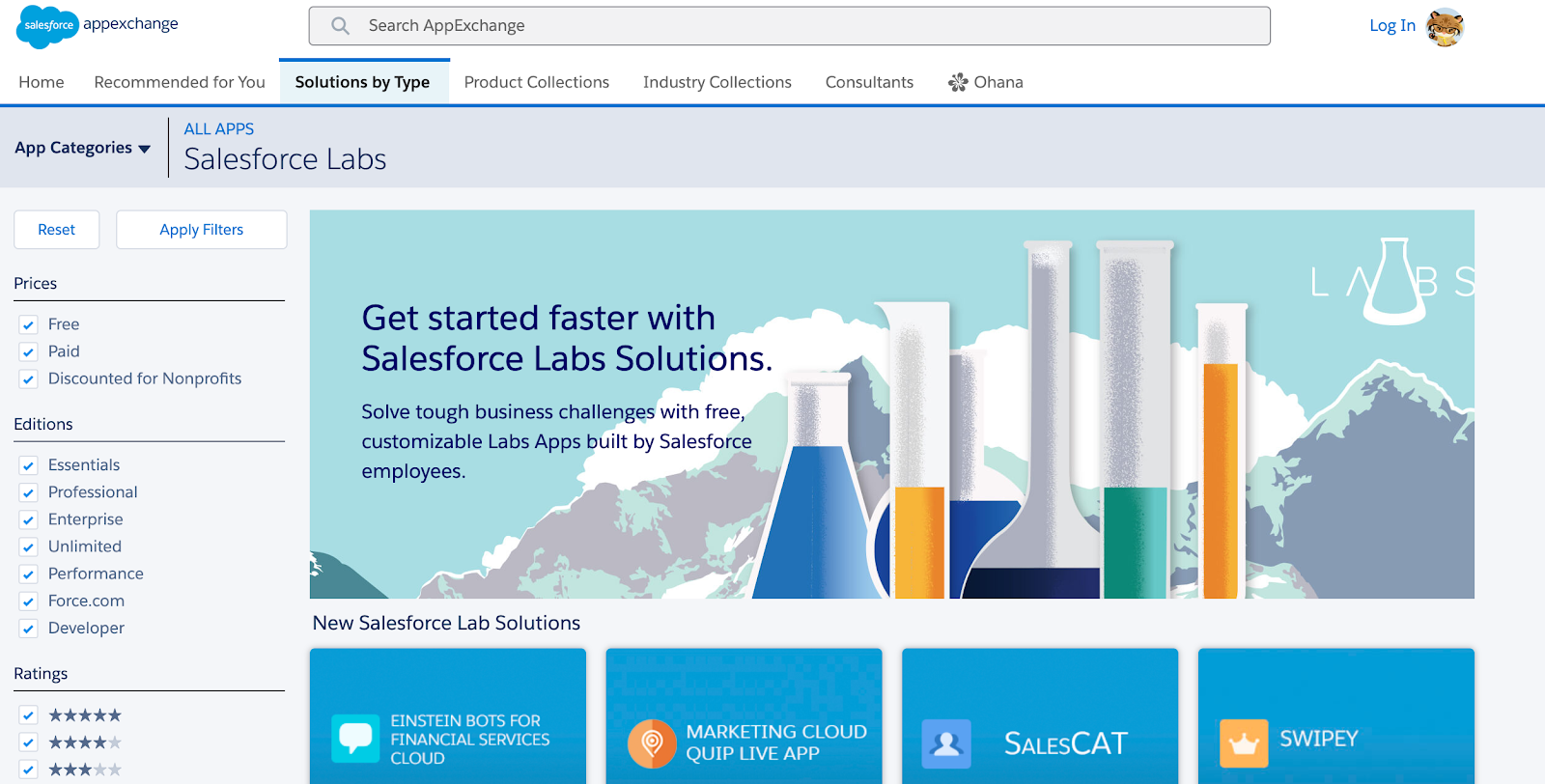
Task: Toggle the Unlimited edition checkbox
Action: click(28, 547)
